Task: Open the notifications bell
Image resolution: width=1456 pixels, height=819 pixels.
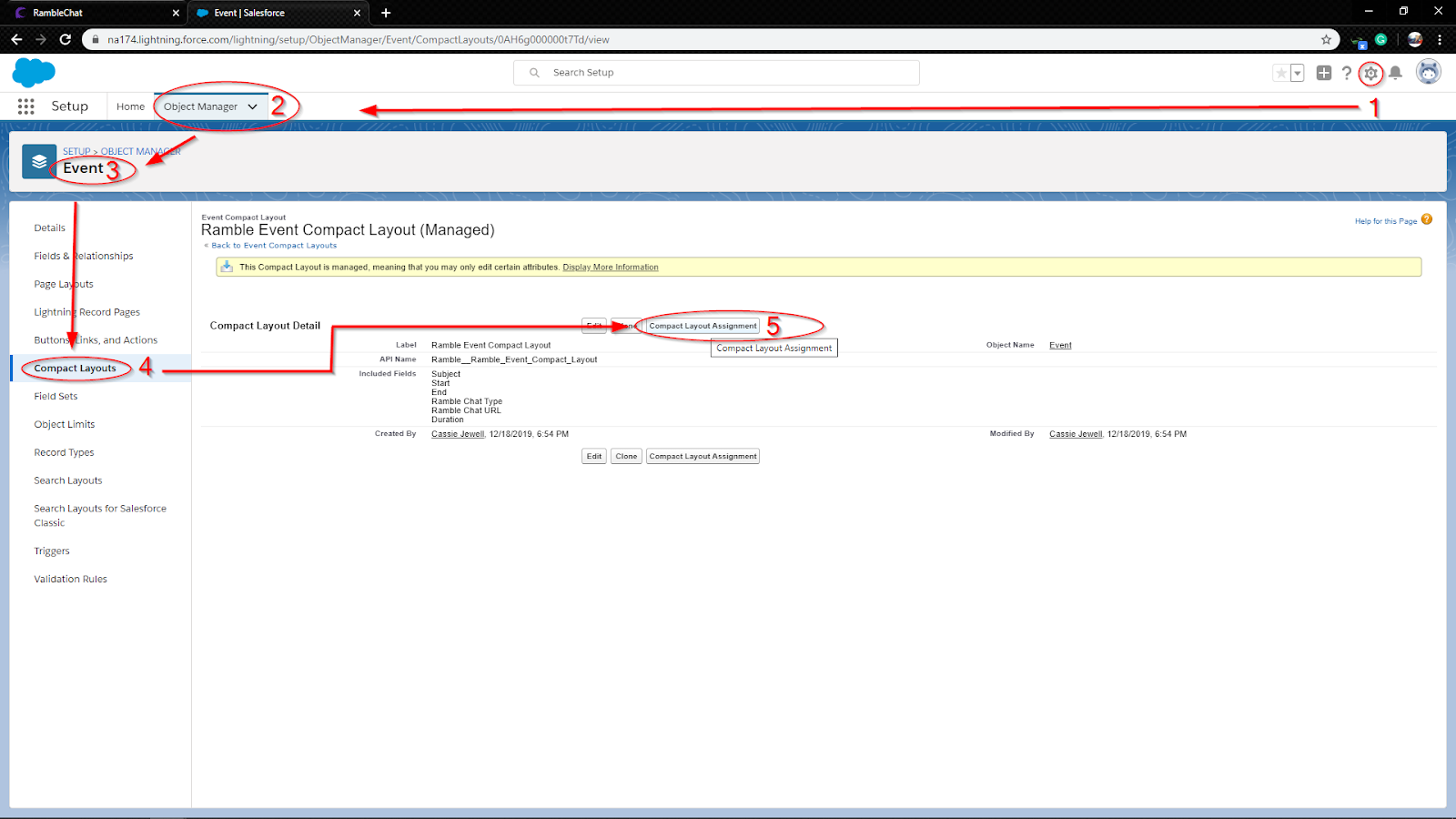Action: 1395,73
